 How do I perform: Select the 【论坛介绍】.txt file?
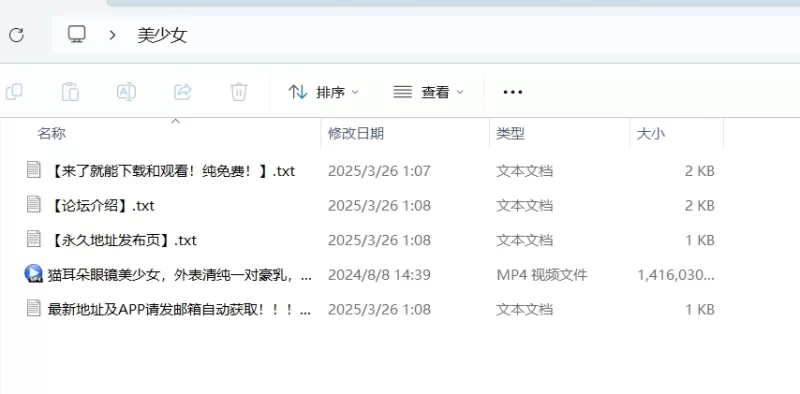click(x=90, y=206)
